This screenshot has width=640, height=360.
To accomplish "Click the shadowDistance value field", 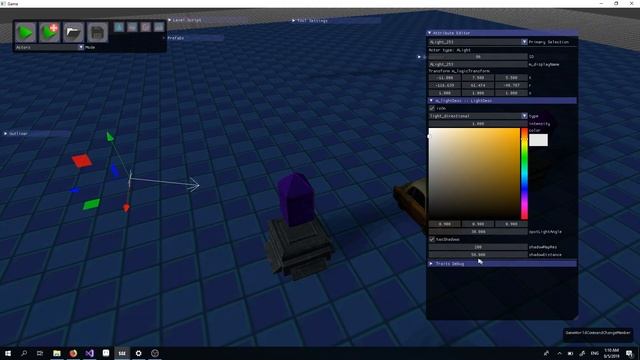I will (x=478, y=255).
